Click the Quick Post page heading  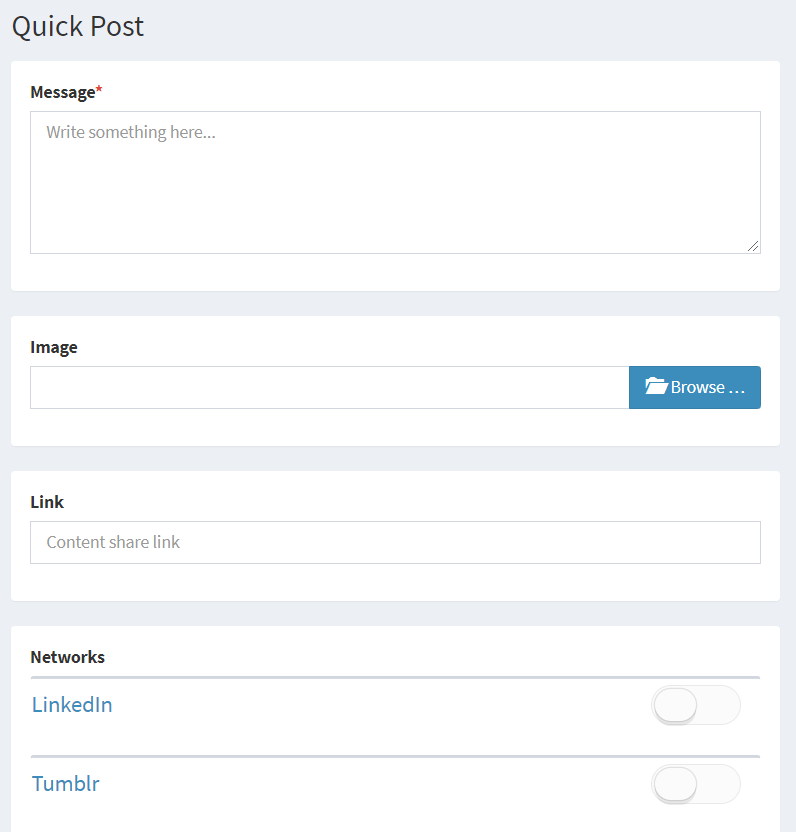point(78,26)
